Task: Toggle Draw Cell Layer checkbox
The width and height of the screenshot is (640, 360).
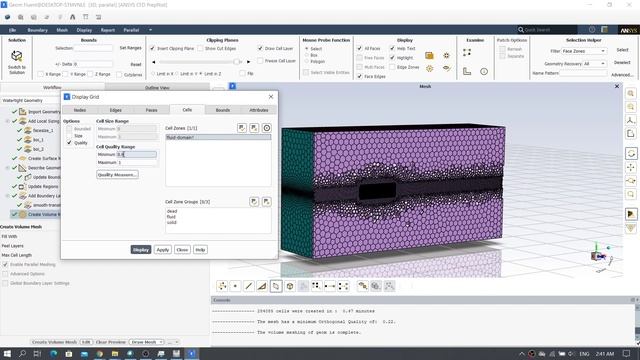Action: tap(260, 48)
